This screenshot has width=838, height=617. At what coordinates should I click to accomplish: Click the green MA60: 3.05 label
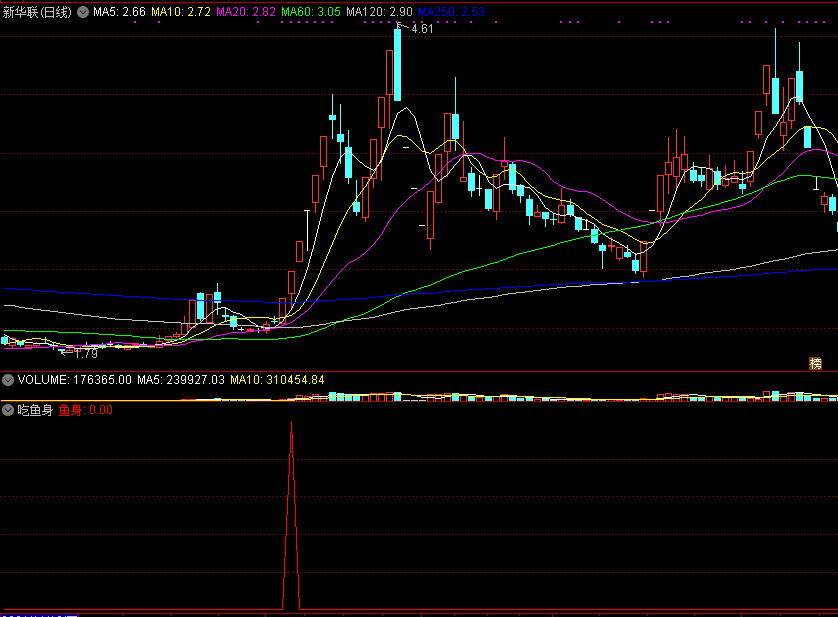(x=311, y=12)
